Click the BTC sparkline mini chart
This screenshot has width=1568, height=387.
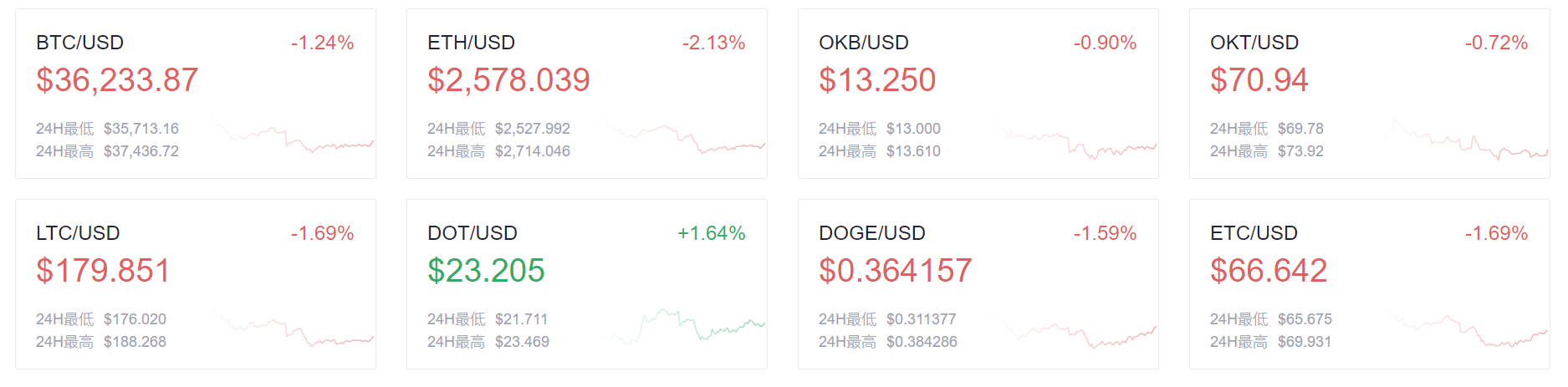(x=292, y=135)
